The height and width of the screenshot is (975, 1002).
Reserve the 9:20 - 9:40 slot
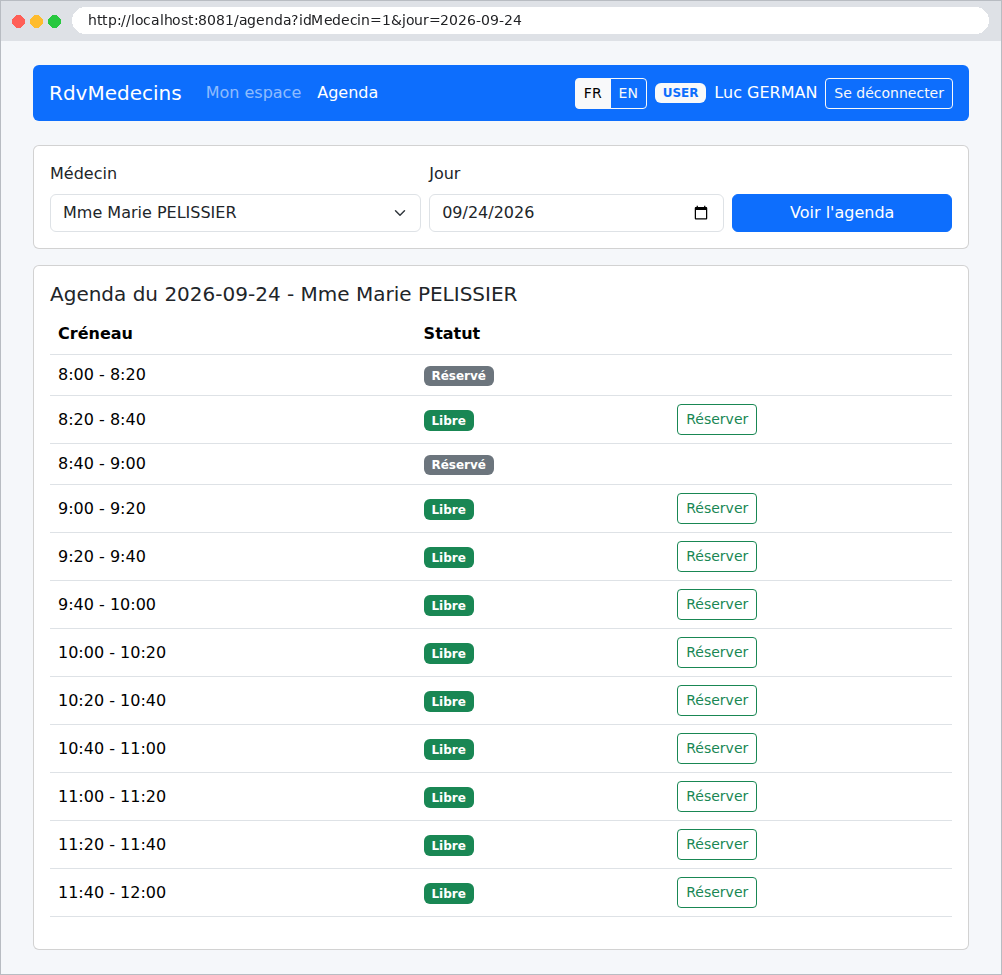click(x=717, y=557)
